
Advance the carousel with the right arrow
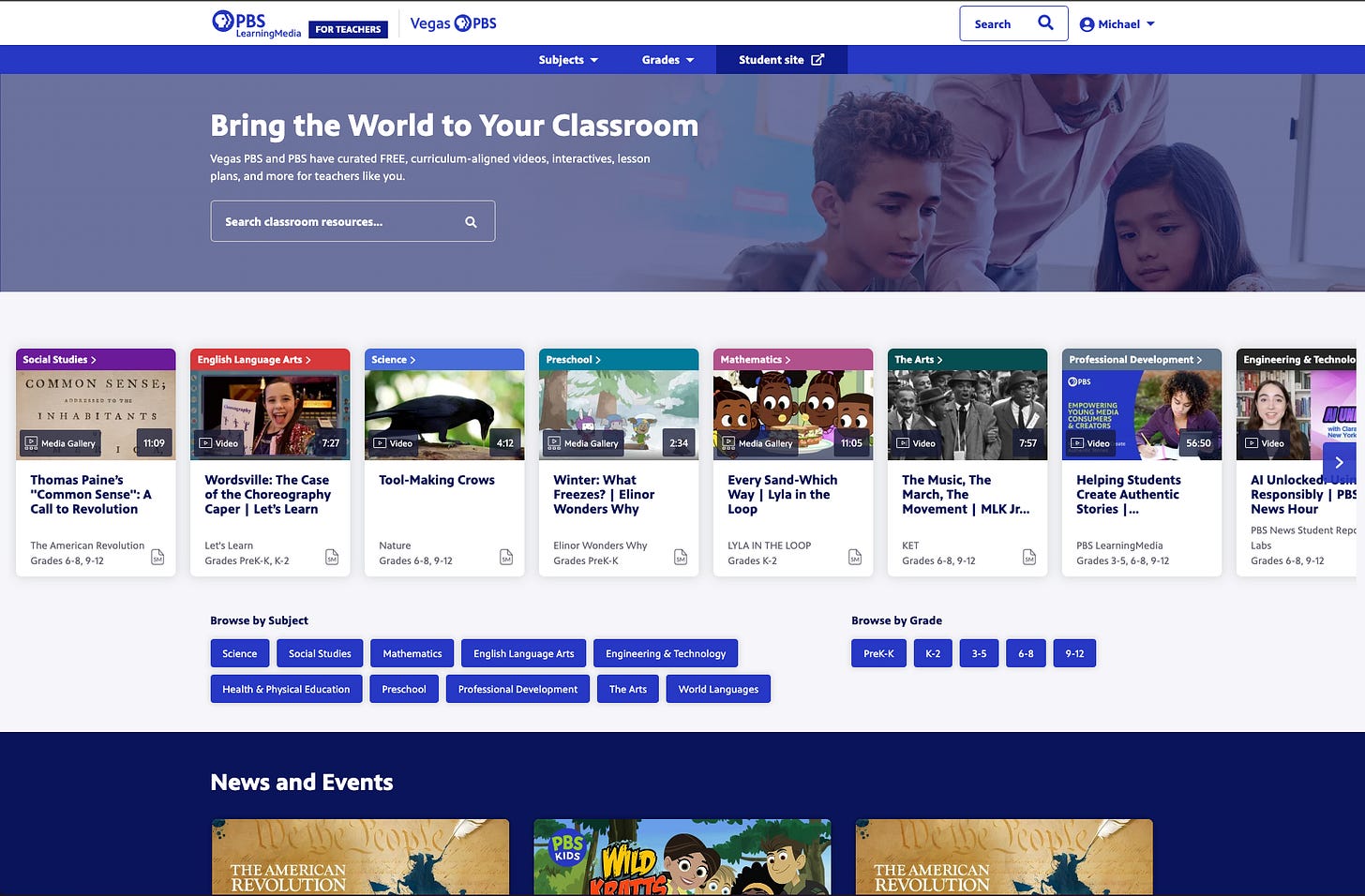point(1339,461)
